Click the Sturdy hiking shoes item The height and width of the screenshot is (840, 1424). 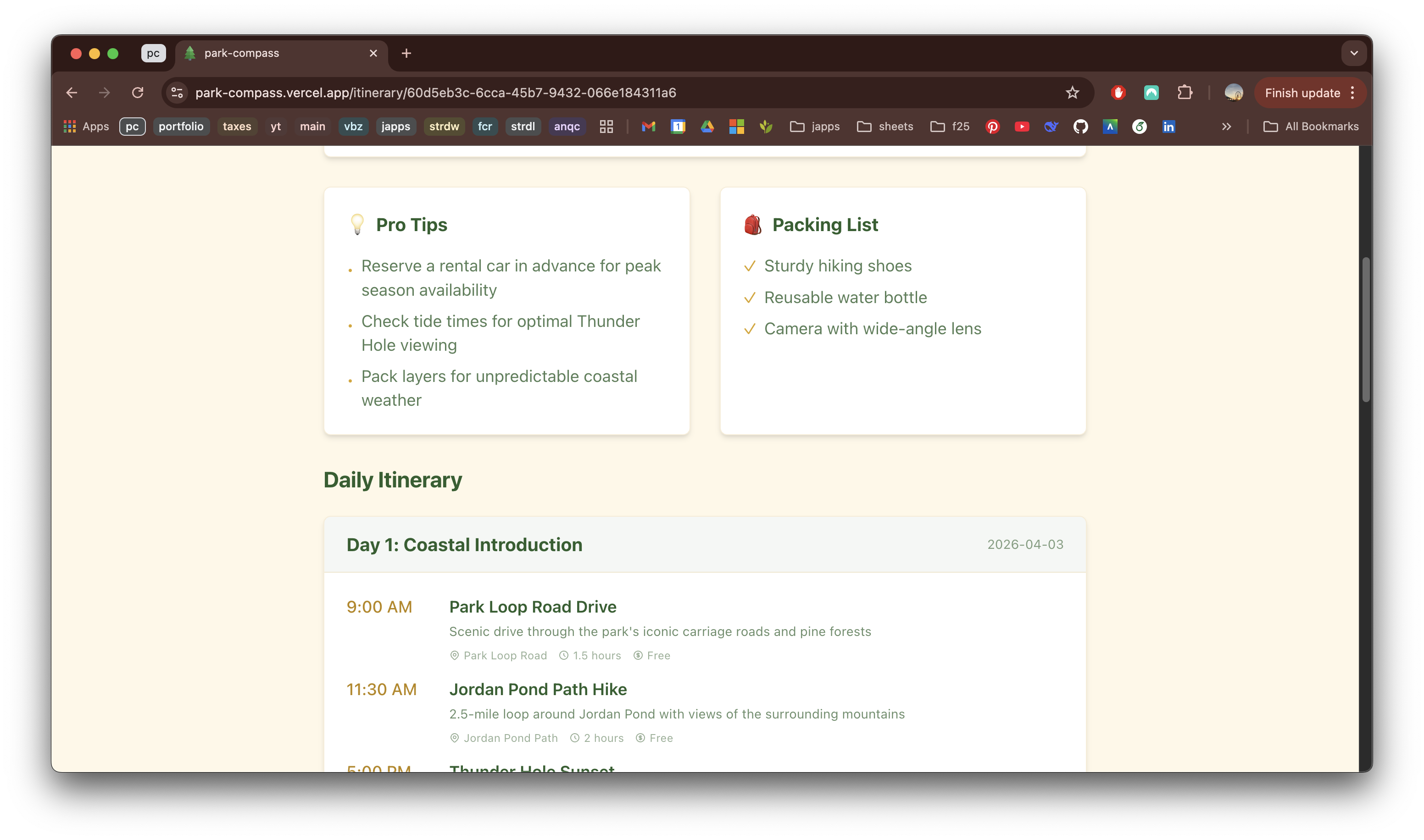click(838, 266)
